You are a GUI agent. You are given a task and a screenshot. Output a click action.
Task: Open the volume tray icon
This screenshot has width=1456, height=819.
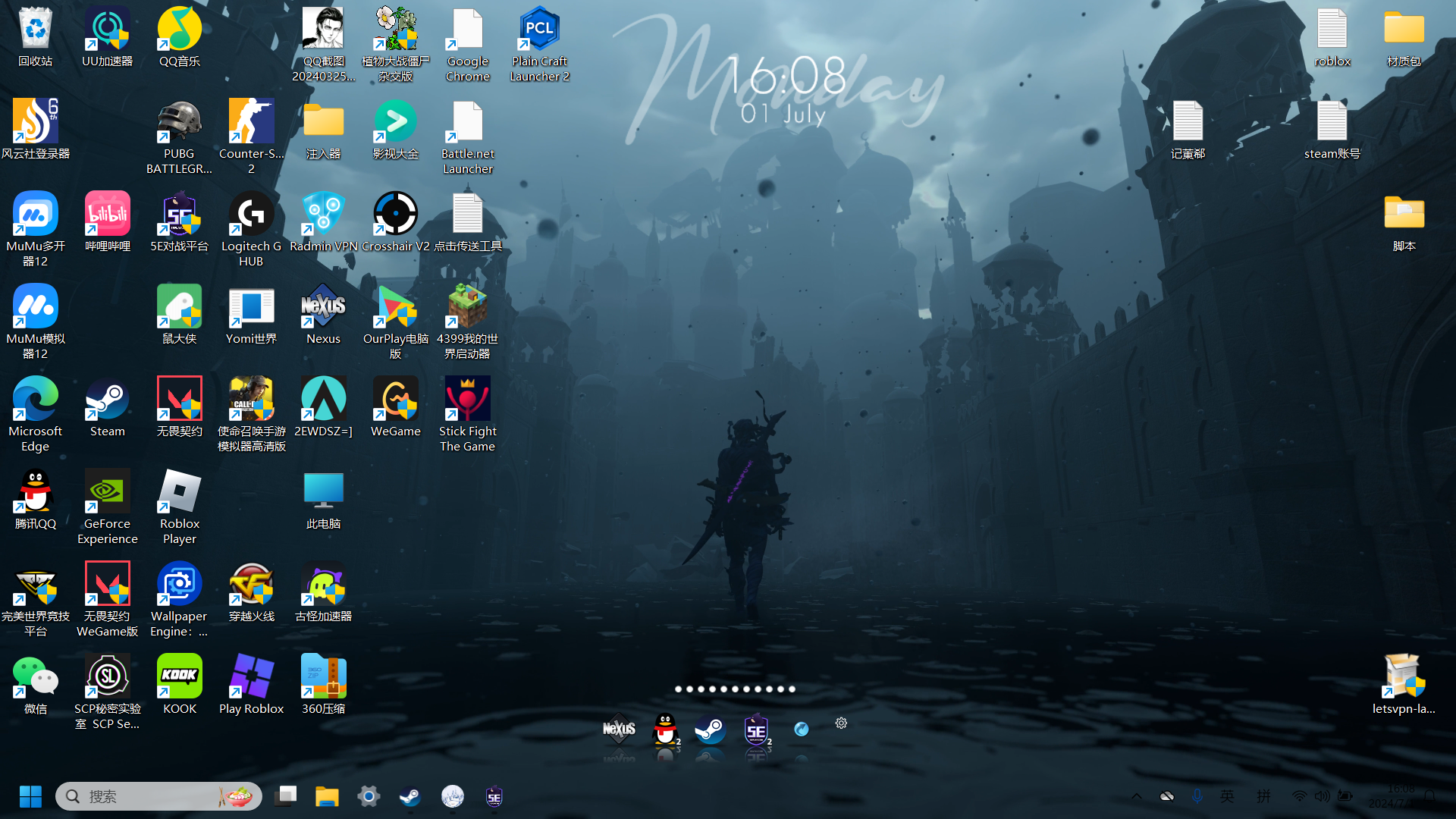(1322, 796)
